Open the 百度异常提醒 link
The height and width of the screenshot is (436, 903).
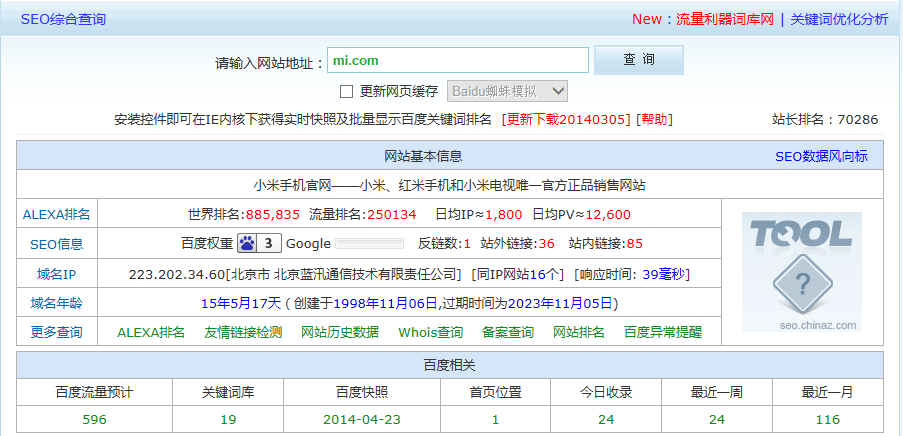click(x=663, y=332)
